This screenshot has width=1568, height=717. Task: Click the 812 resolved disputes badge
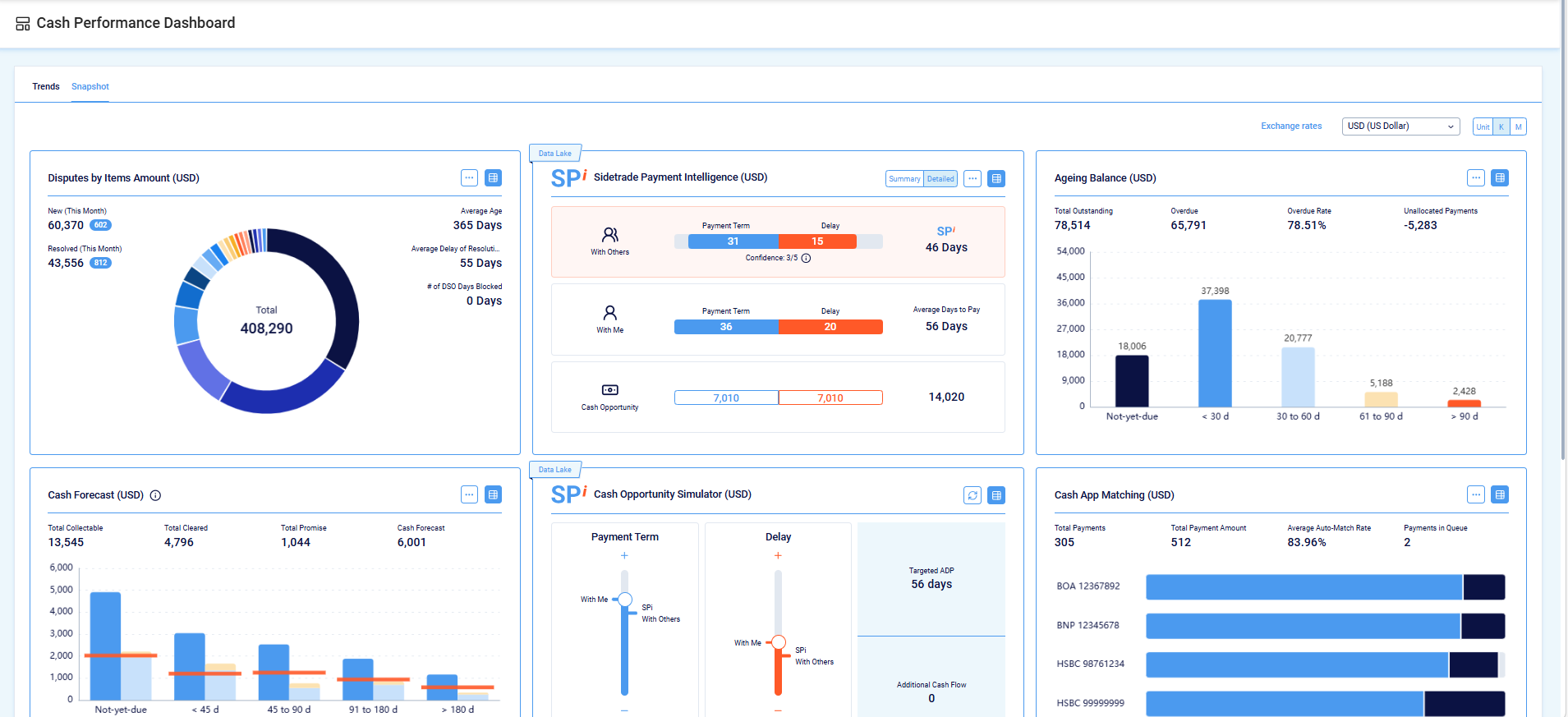100,263
